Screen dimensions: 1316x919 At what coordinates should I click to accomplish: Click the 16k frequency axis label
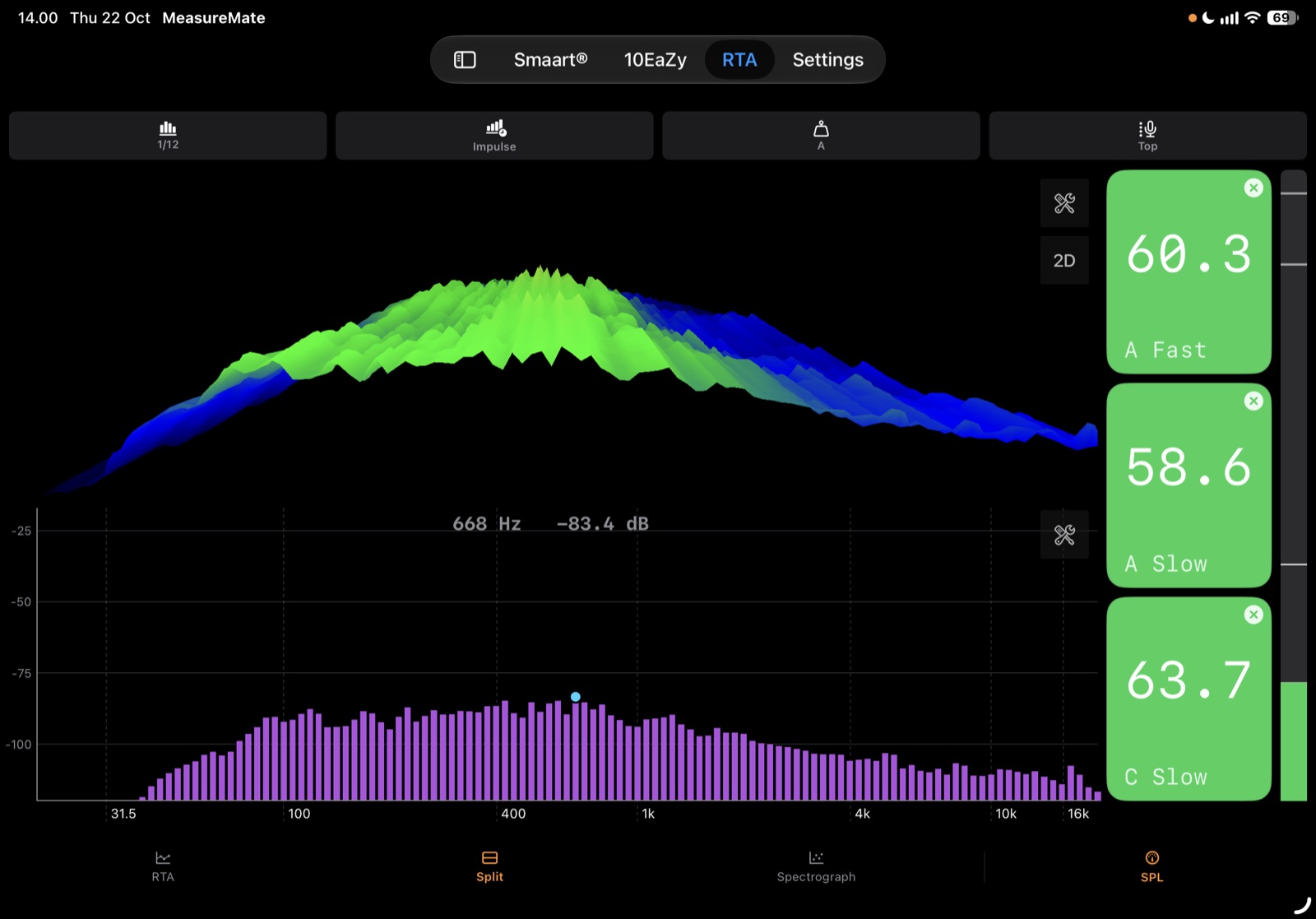click(1078, 814)
